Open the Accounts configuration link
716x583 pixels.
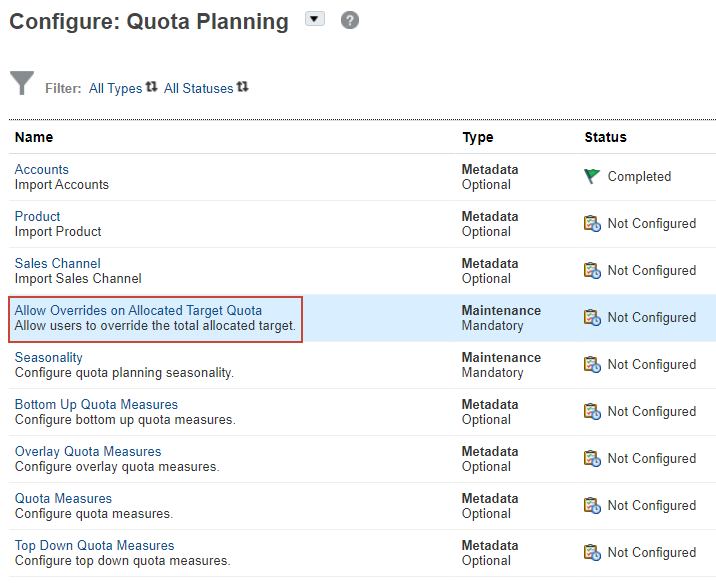42,169
